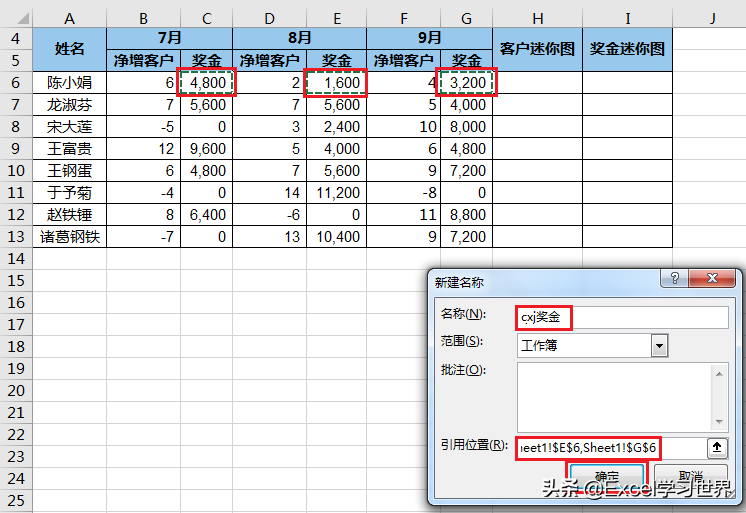Select row 20 header

[x=16, y=391]
